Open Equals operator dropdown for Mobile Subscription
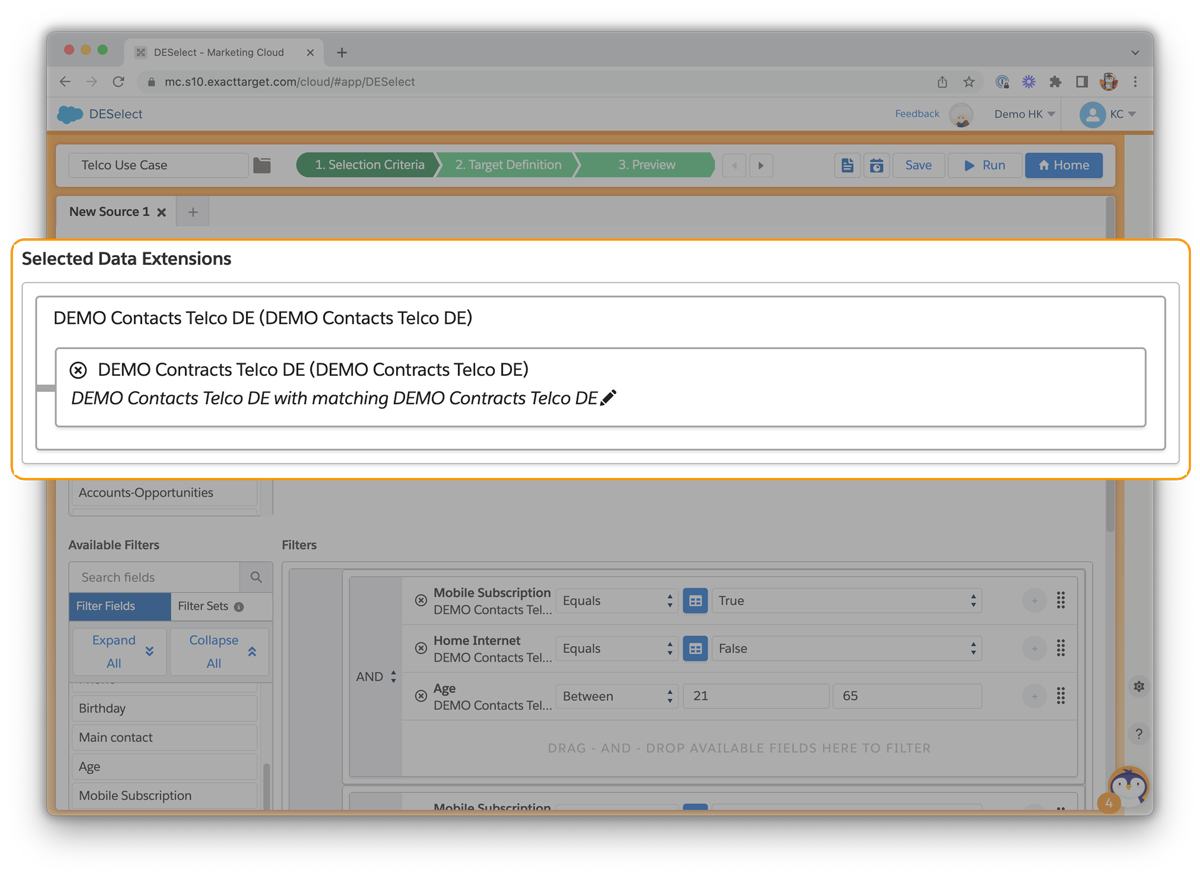The height and width of the screenshot is (877, 1200). 617,601
